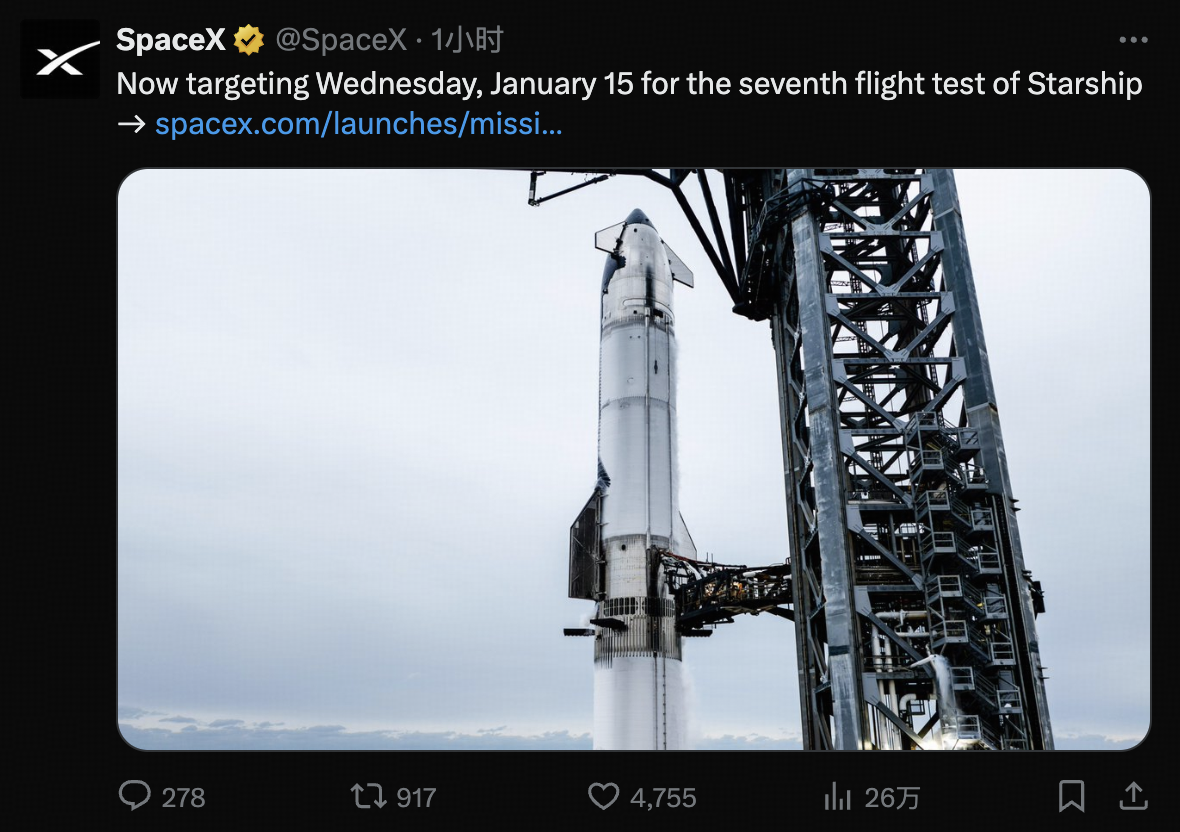The width and height of the screenshot is (1180, 832).
Task: Open the reply icon to comment
Action: (x=135, y=797)
